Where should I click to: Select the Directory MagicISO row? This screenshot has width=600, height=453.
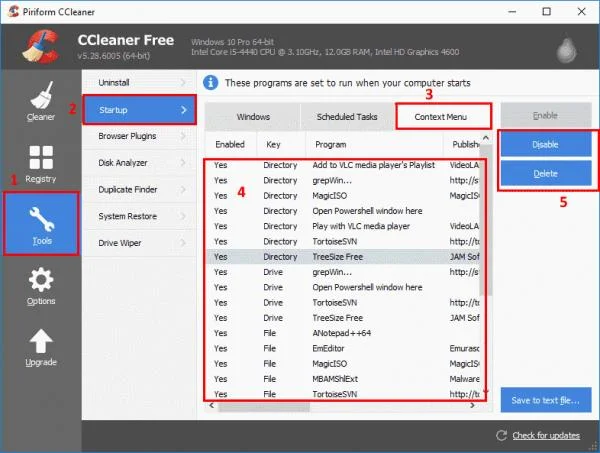click(x=343, y=196)
